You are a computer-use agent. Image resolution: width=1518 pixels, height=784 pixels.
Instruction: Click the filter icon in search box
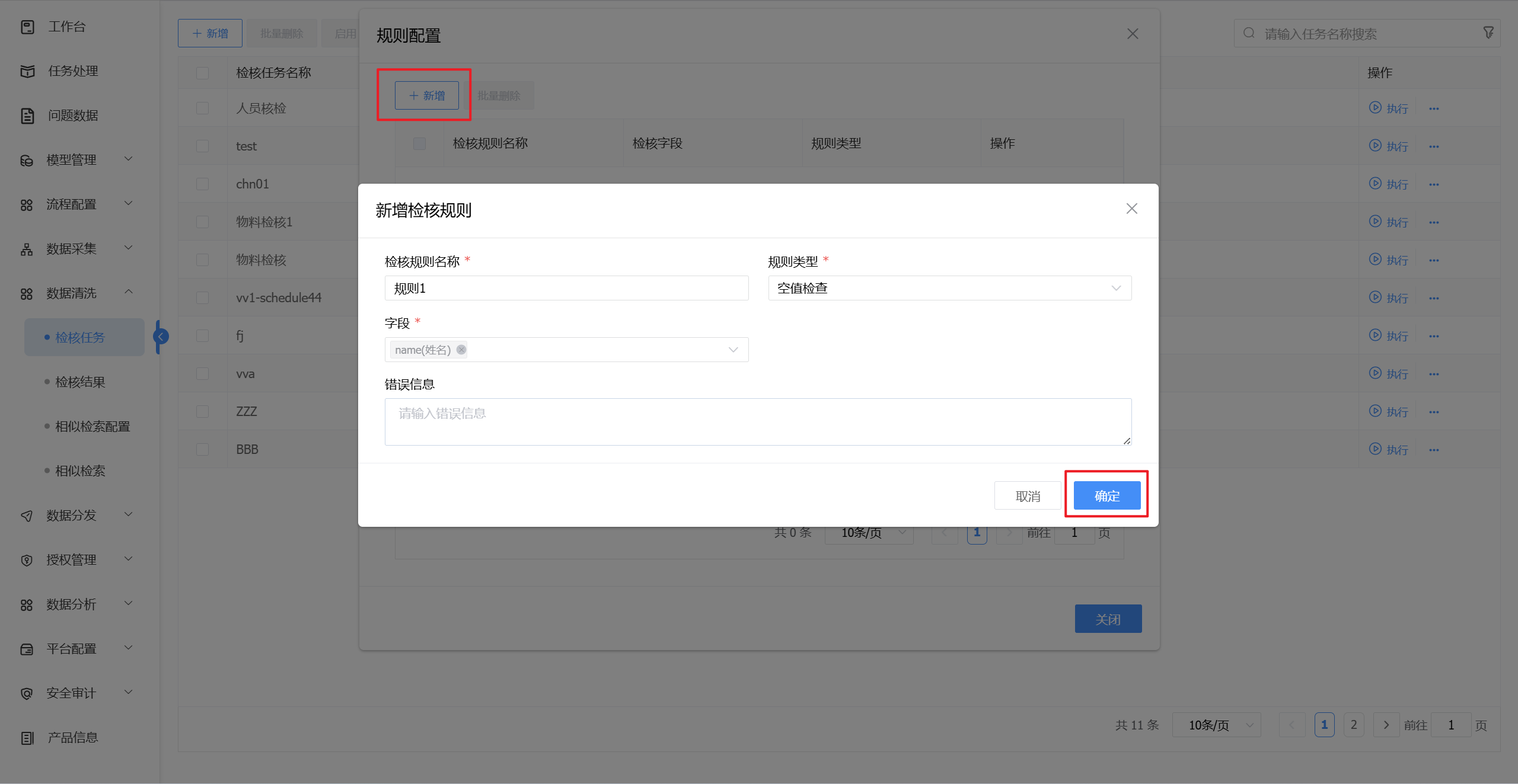click(x=1488, y=33)
